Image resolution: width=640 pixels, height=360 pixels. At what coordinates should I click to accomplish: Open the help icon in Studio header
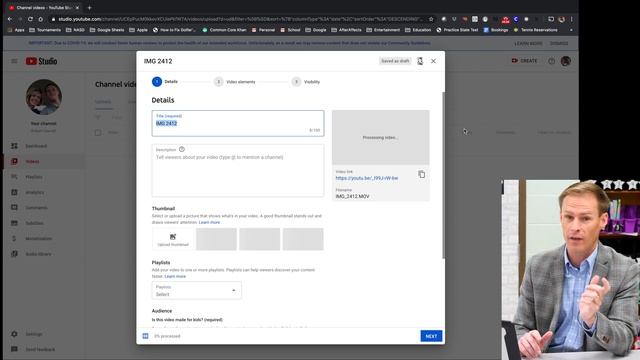551,61
